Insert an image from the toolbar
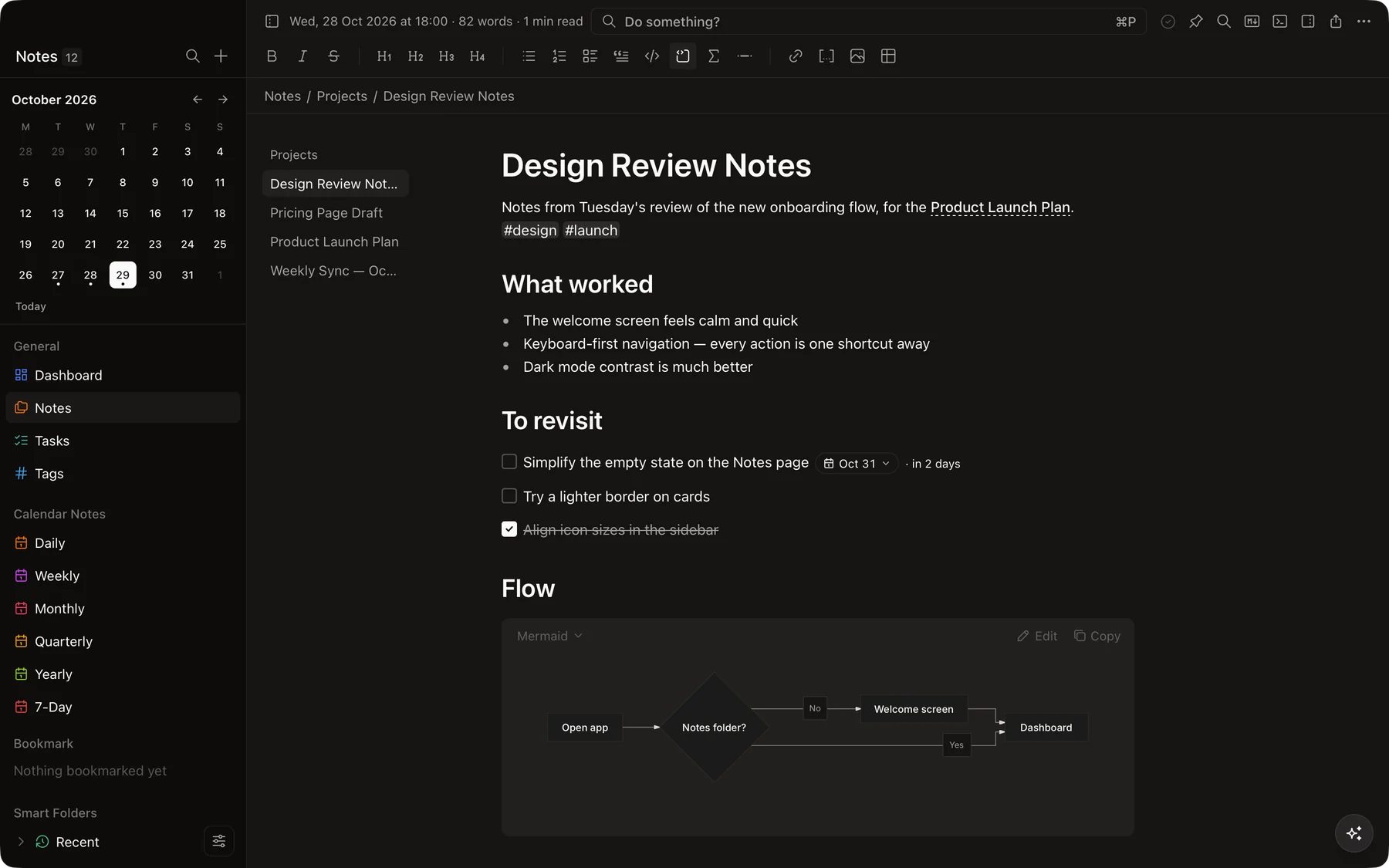Screen dimensions: 1389x868 [857, 56]
